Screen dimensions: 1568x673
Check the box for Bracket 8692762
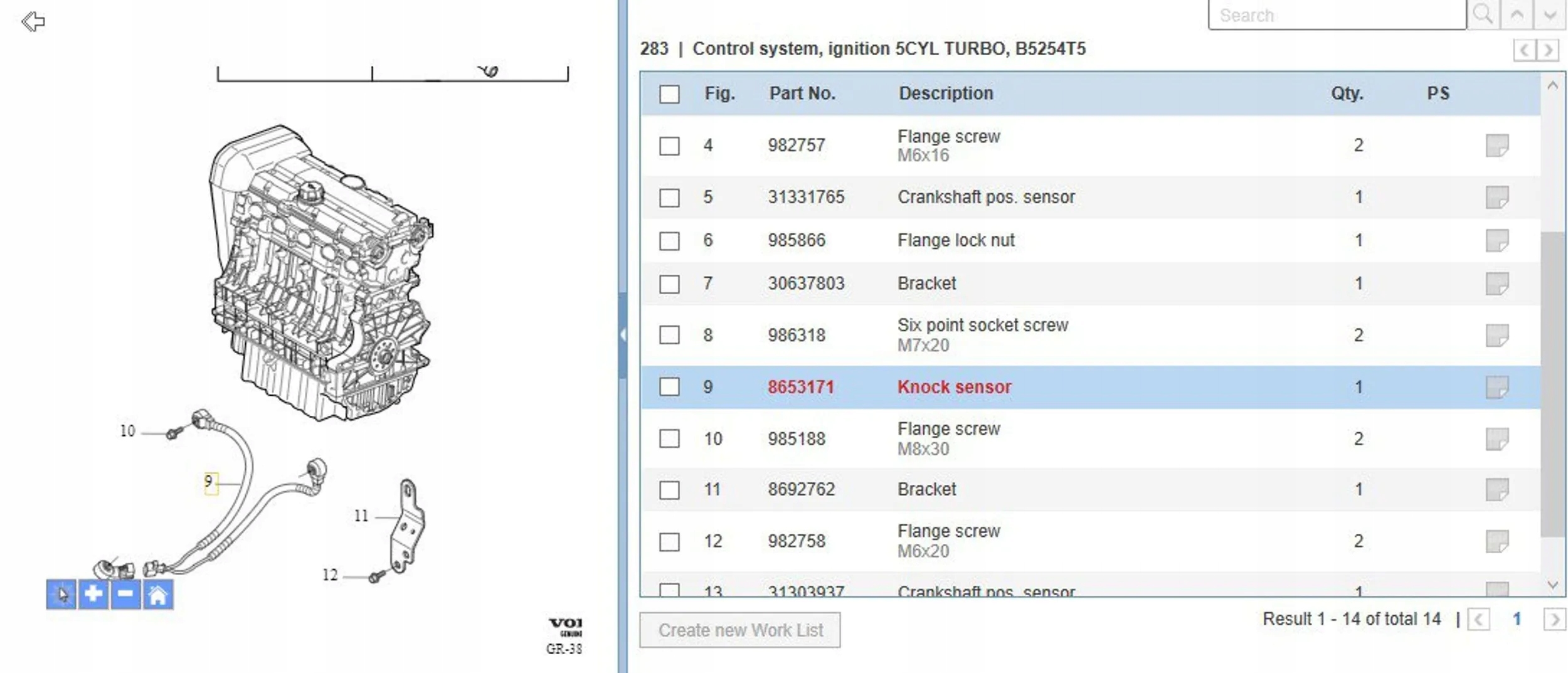click(x=669, y=490)
